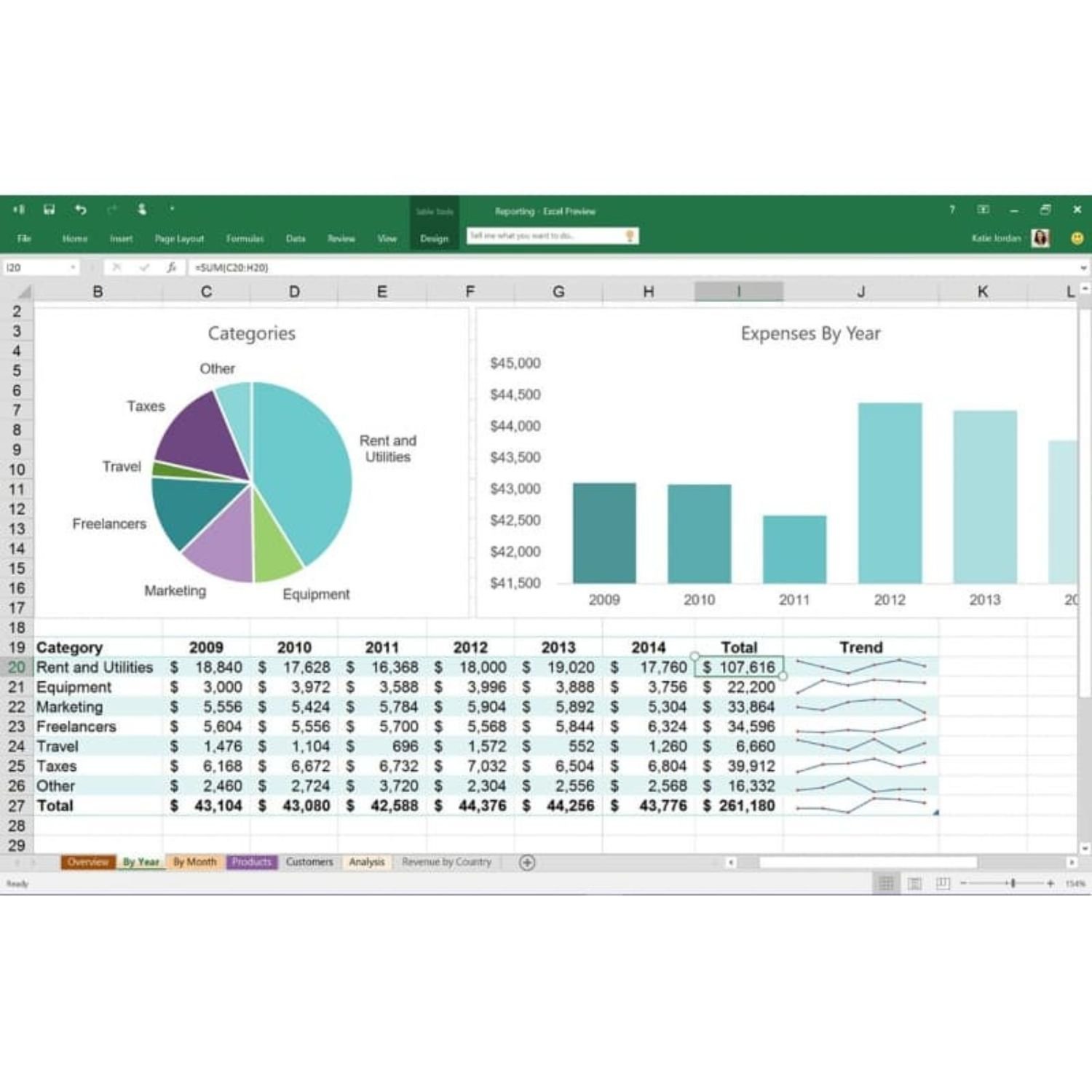The width and height of the screenshot is (1092, 1092).
Task: Open the File menu
Action: [x=25, y=238]
